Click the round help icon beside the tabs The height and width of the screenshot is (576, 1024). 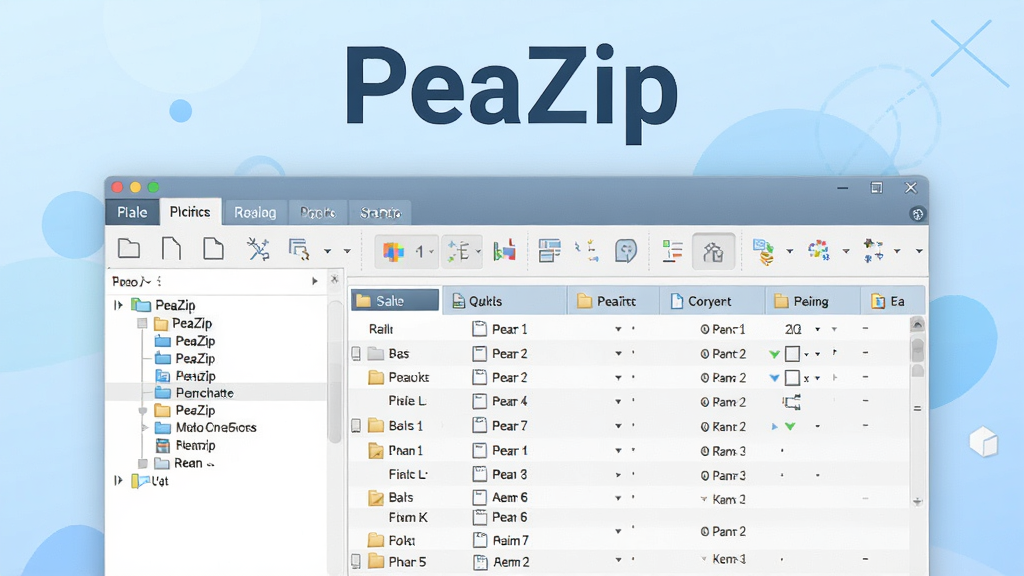point(917,214)
